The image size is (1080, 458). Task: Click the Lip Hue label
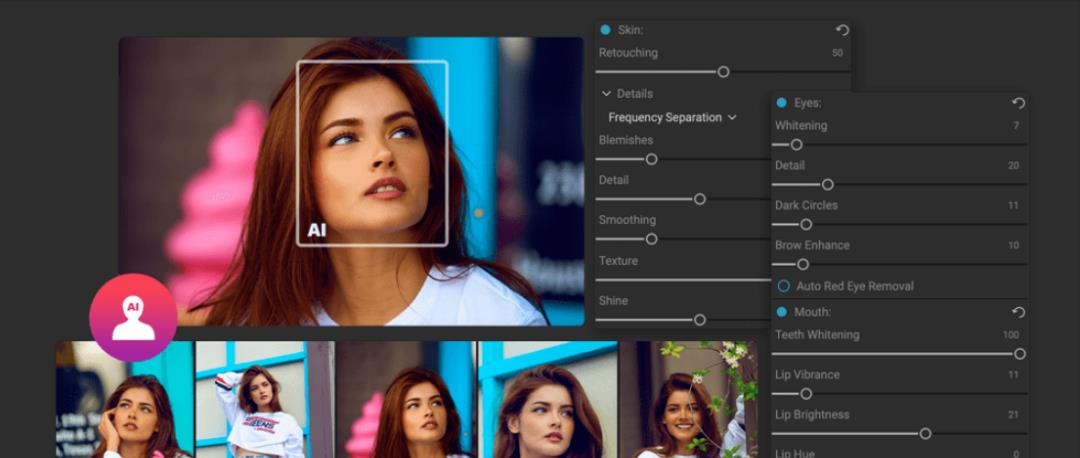pos(794,453)
